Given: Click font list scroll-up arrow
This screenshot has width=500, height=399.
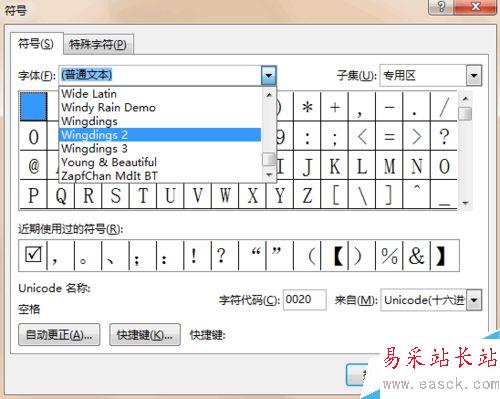Looking at the screenshot, I should pos(269,95).
